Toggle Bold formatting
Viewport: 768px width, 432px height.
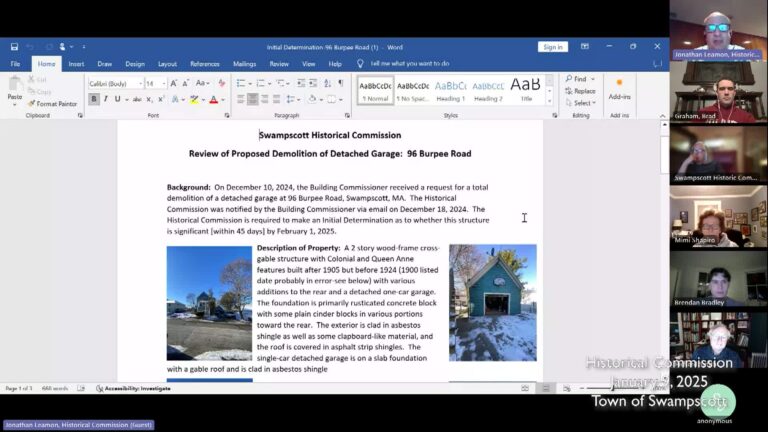point(95,99)
